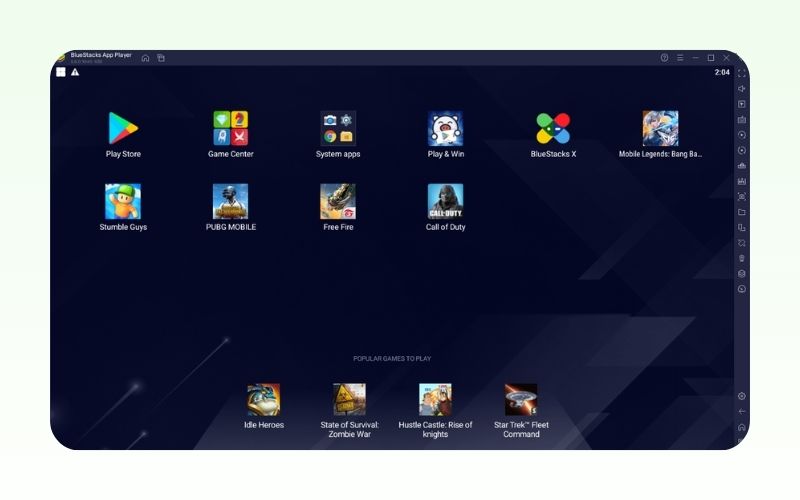Screen dimensions: 800x500
Task: Open Star Trek Fleet Command
Action: click(521, 399)
